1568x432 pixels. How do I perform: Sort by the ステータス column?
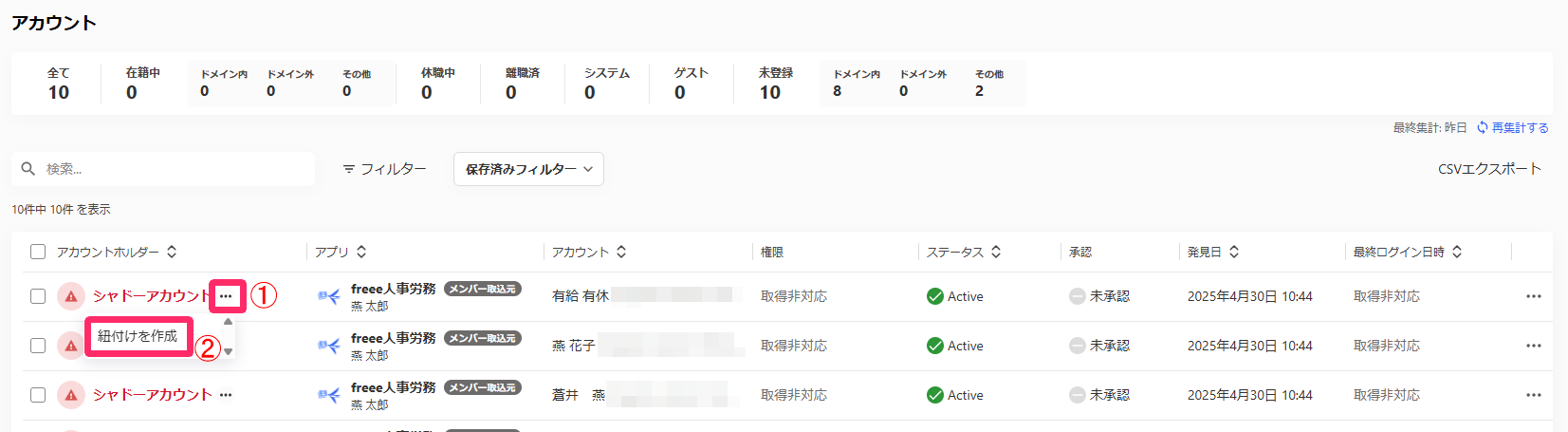pos(996,252)
